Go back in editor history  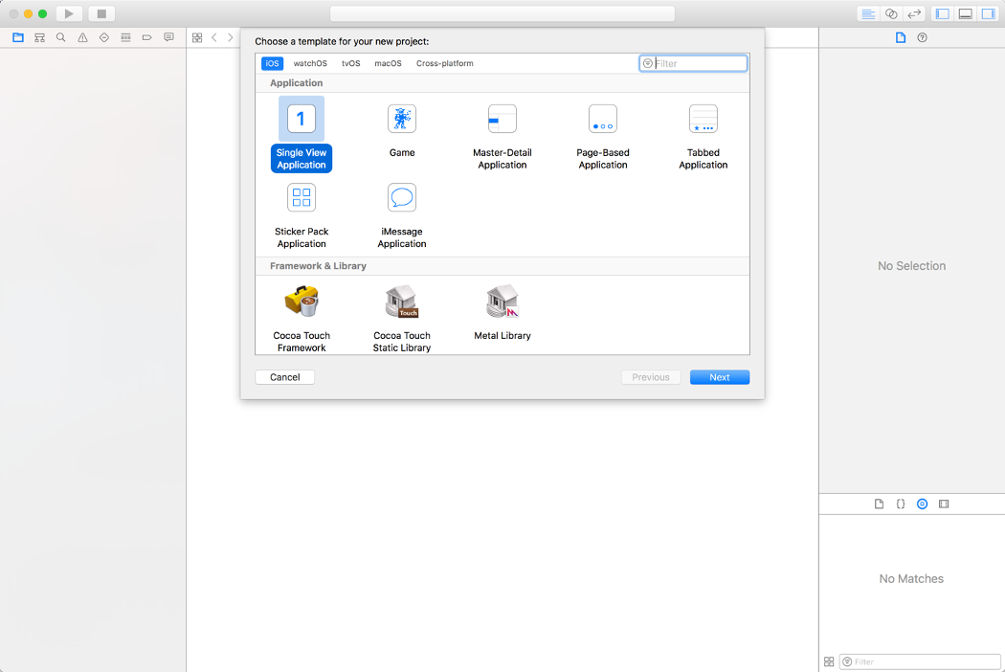(214, 38)
